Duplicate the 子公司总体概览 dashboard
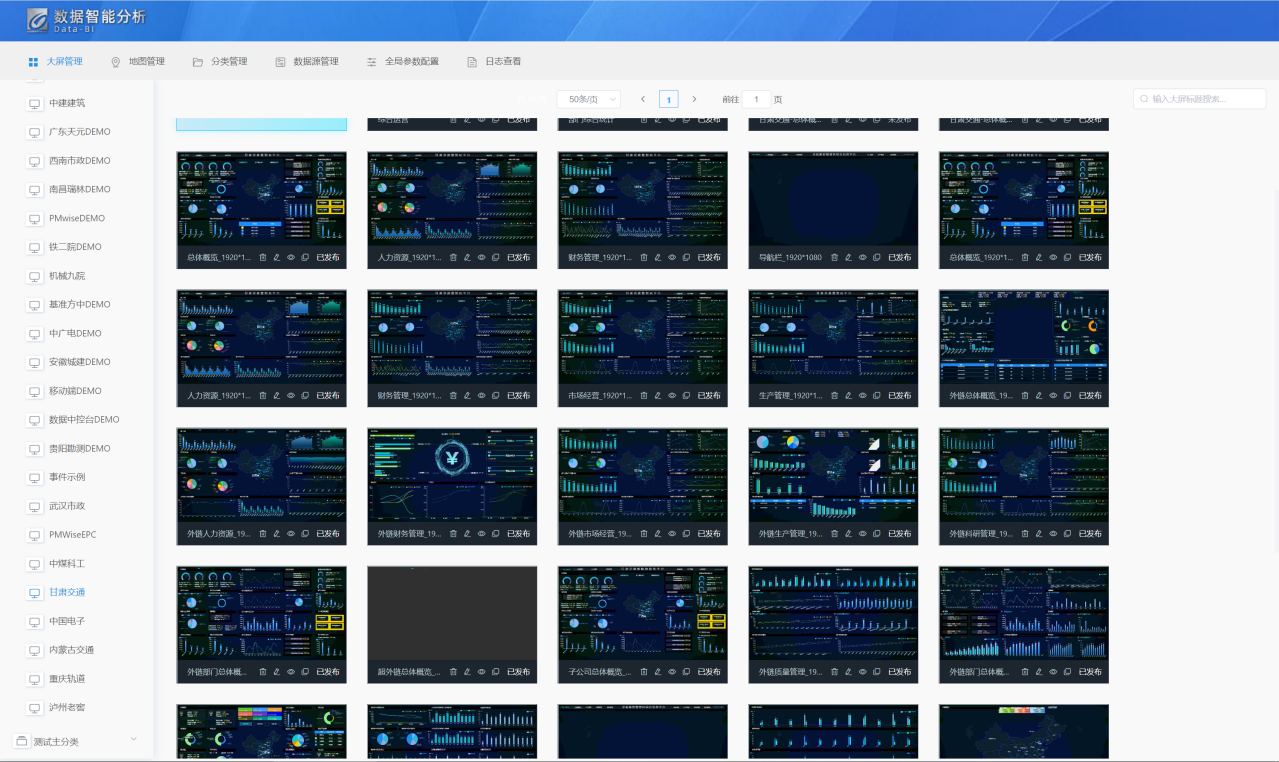Viewport: 1279px width, 762px height. tap(686, 673)
